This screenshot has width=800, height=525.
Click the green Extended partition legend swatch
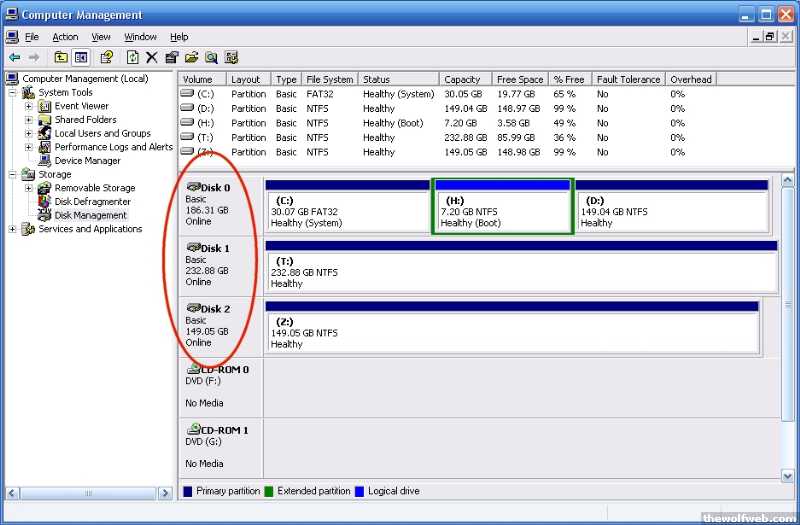270,491
